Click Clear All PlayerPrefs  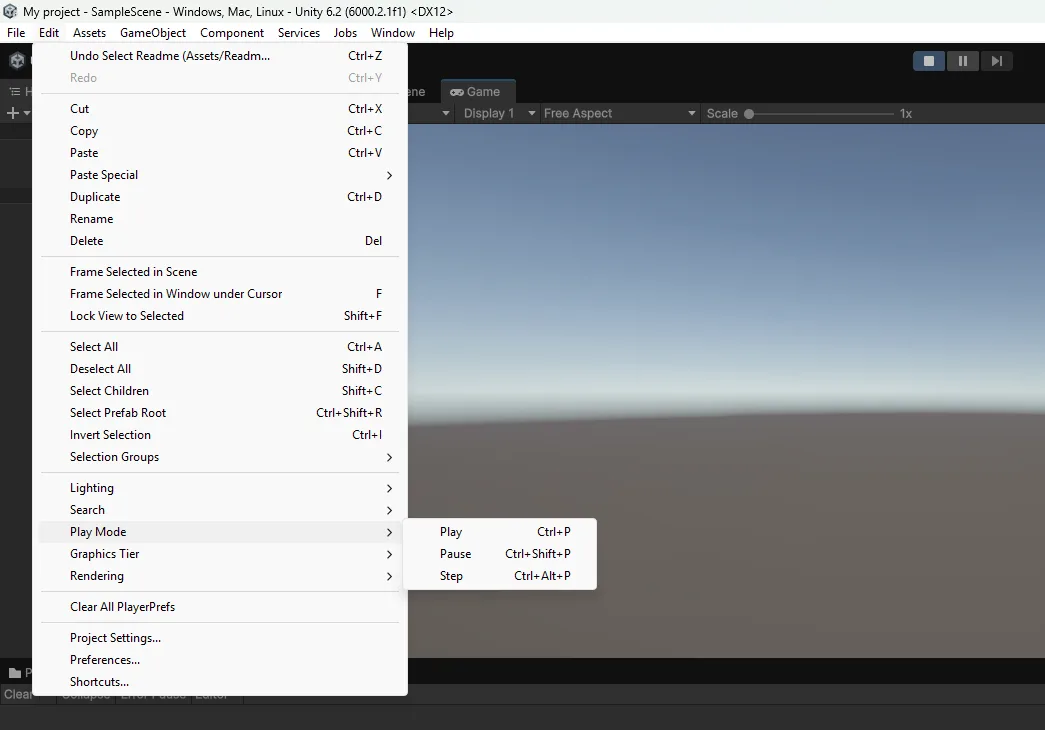[122, 607]
